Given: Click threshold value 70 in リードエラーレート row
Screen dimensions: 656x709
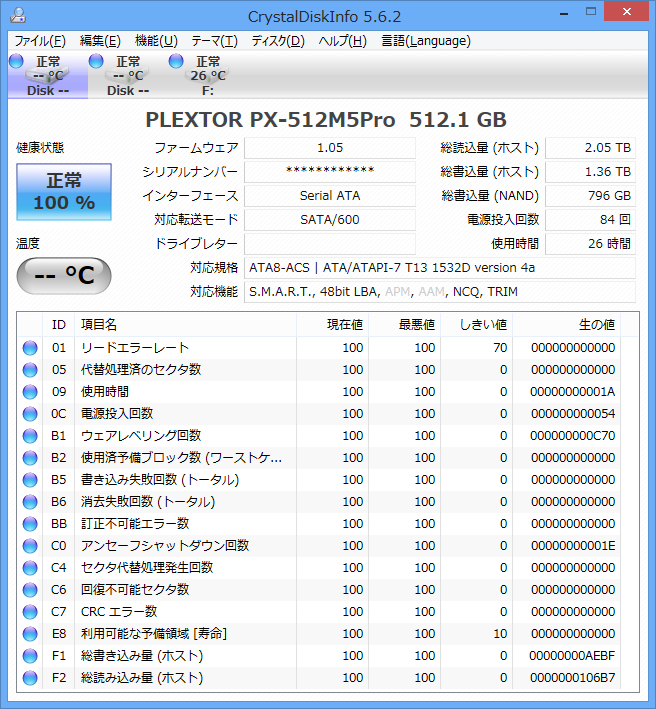Looking at the screenshot, I should [x=500, y=348].
